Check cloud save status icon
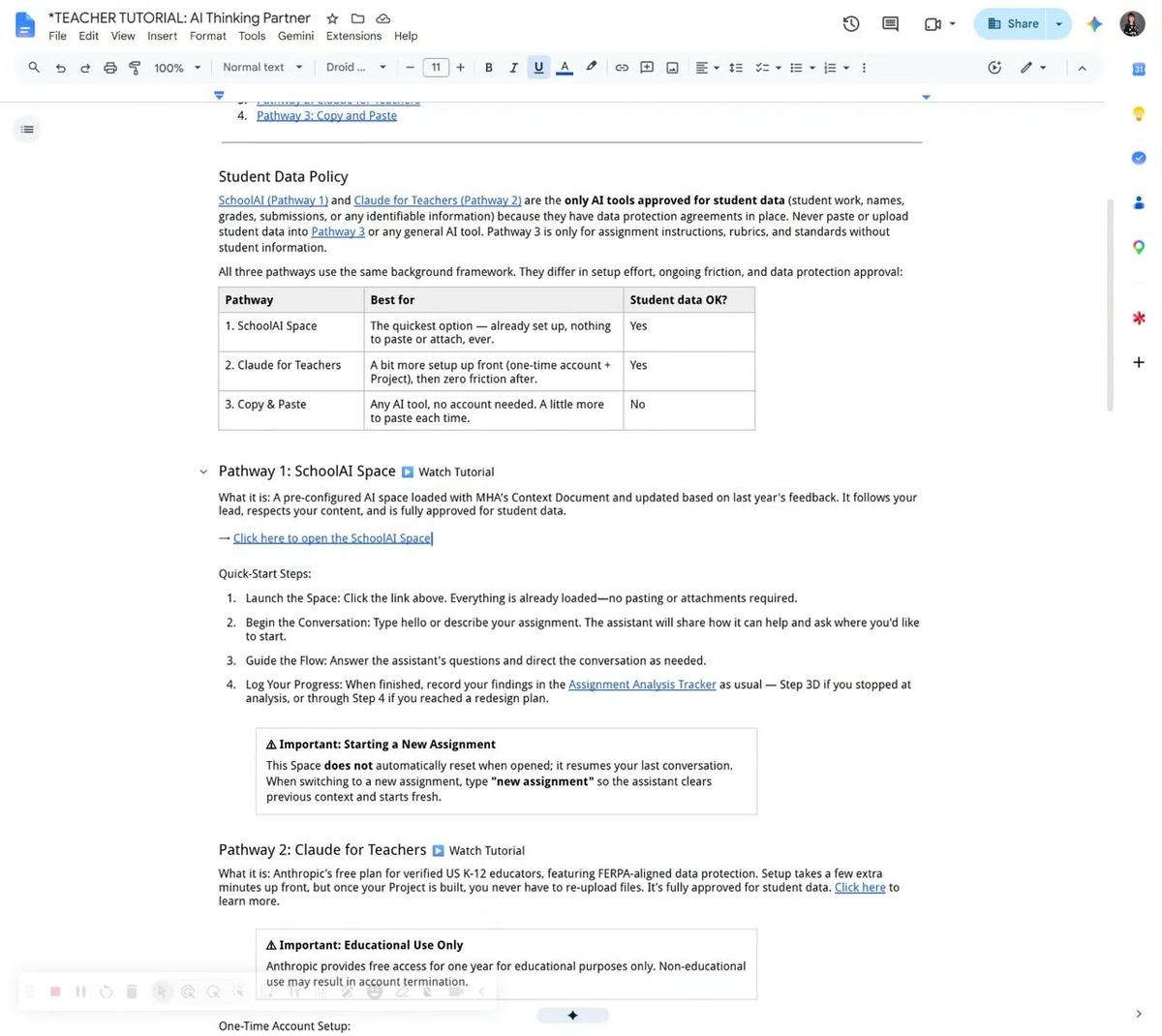1162x1036 pixels. pos(383,18)
